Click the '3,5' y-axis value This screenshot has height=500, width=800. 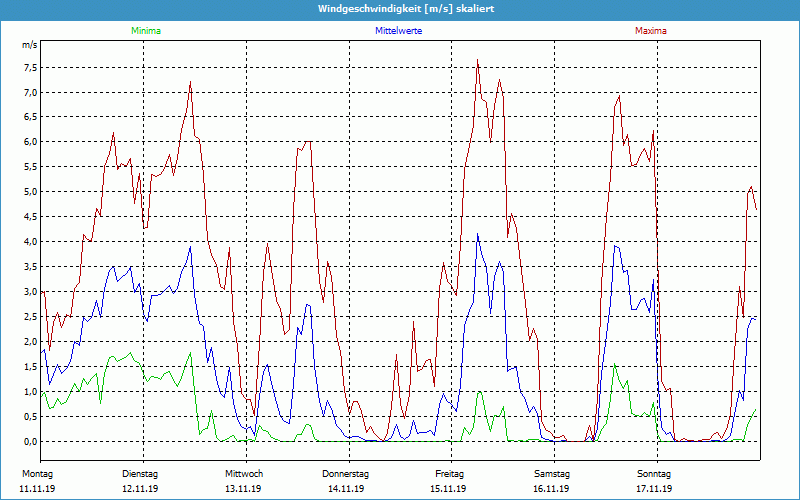tap(30, 267)
